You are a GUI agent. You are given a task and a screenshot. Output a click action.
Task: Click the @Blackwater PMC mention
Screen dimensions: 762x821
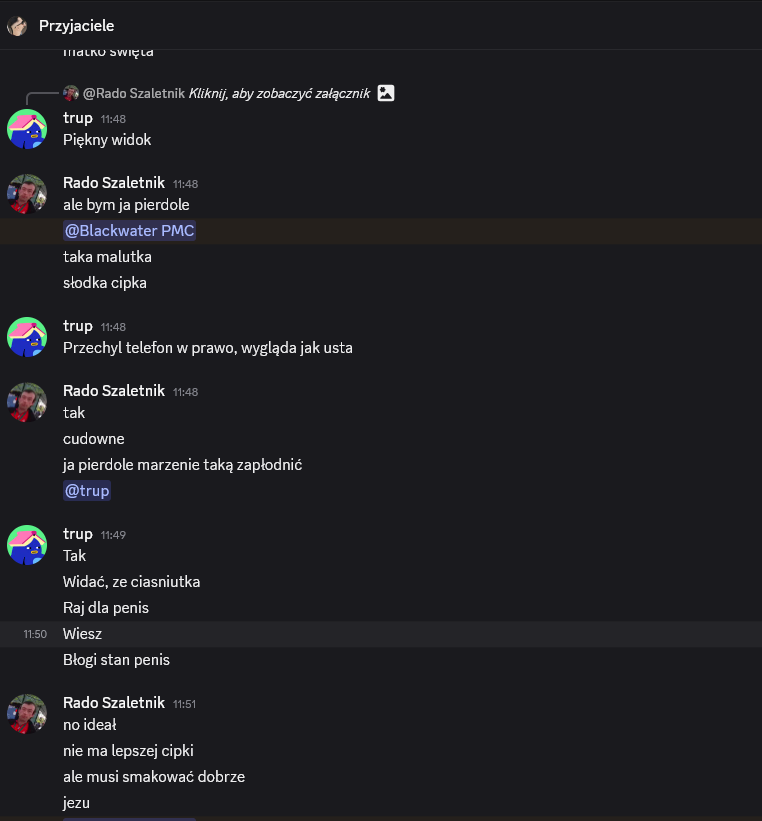pos(129,231)
